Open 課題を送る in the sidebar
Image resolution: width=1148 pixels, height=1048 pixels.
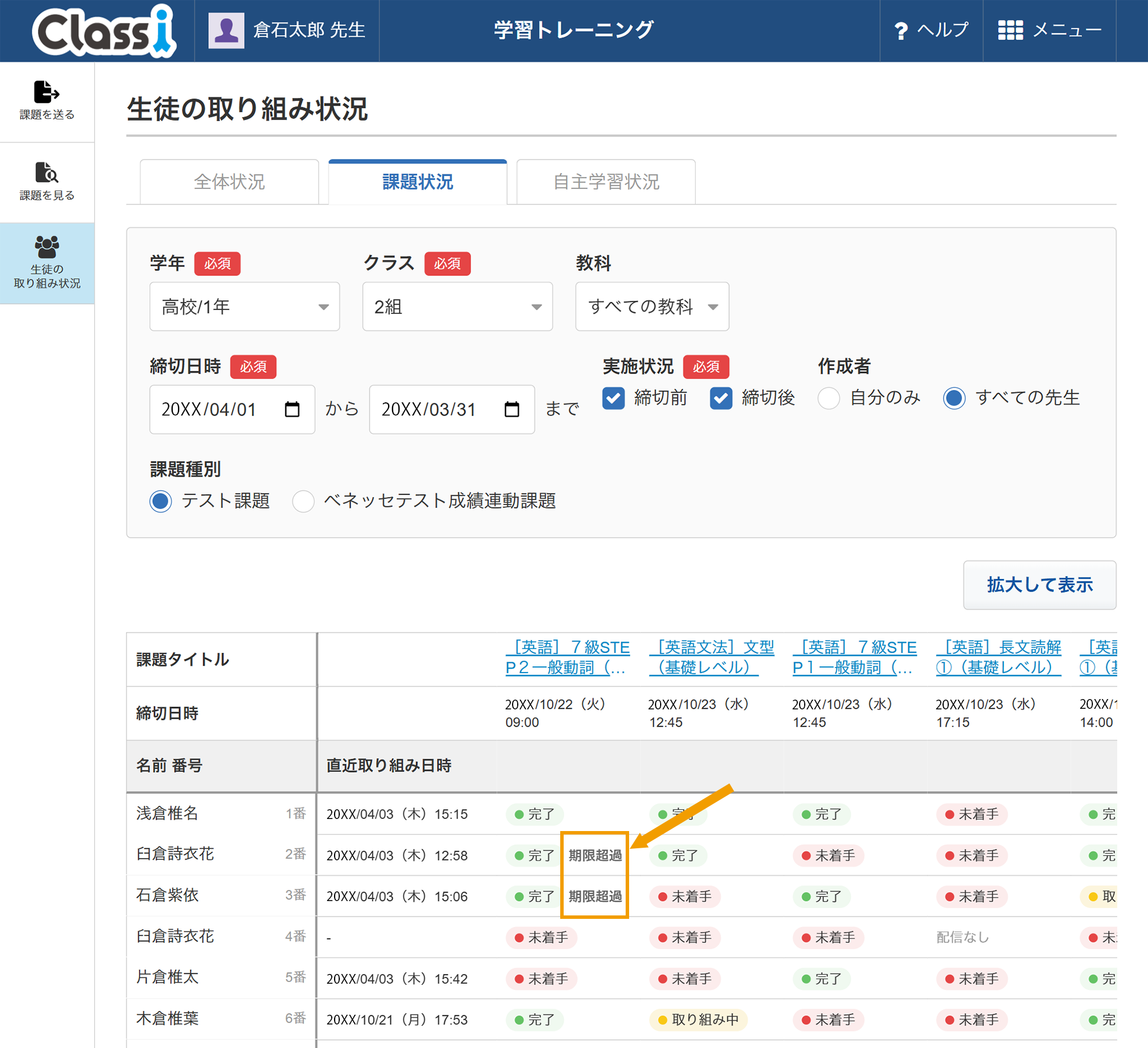coord(47,101)
